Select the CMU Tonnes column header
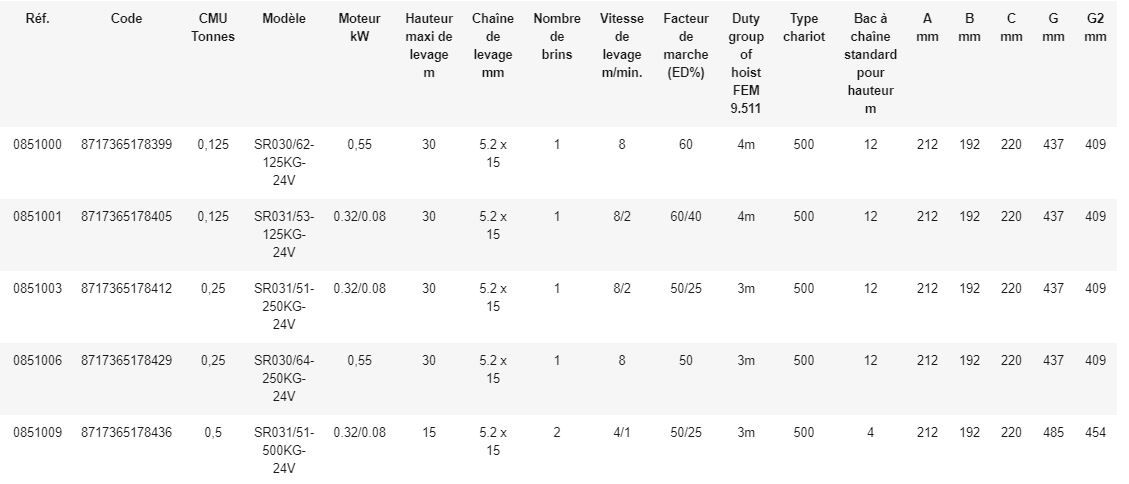Screen dimensions: 1129x484 tap(213, 28)
